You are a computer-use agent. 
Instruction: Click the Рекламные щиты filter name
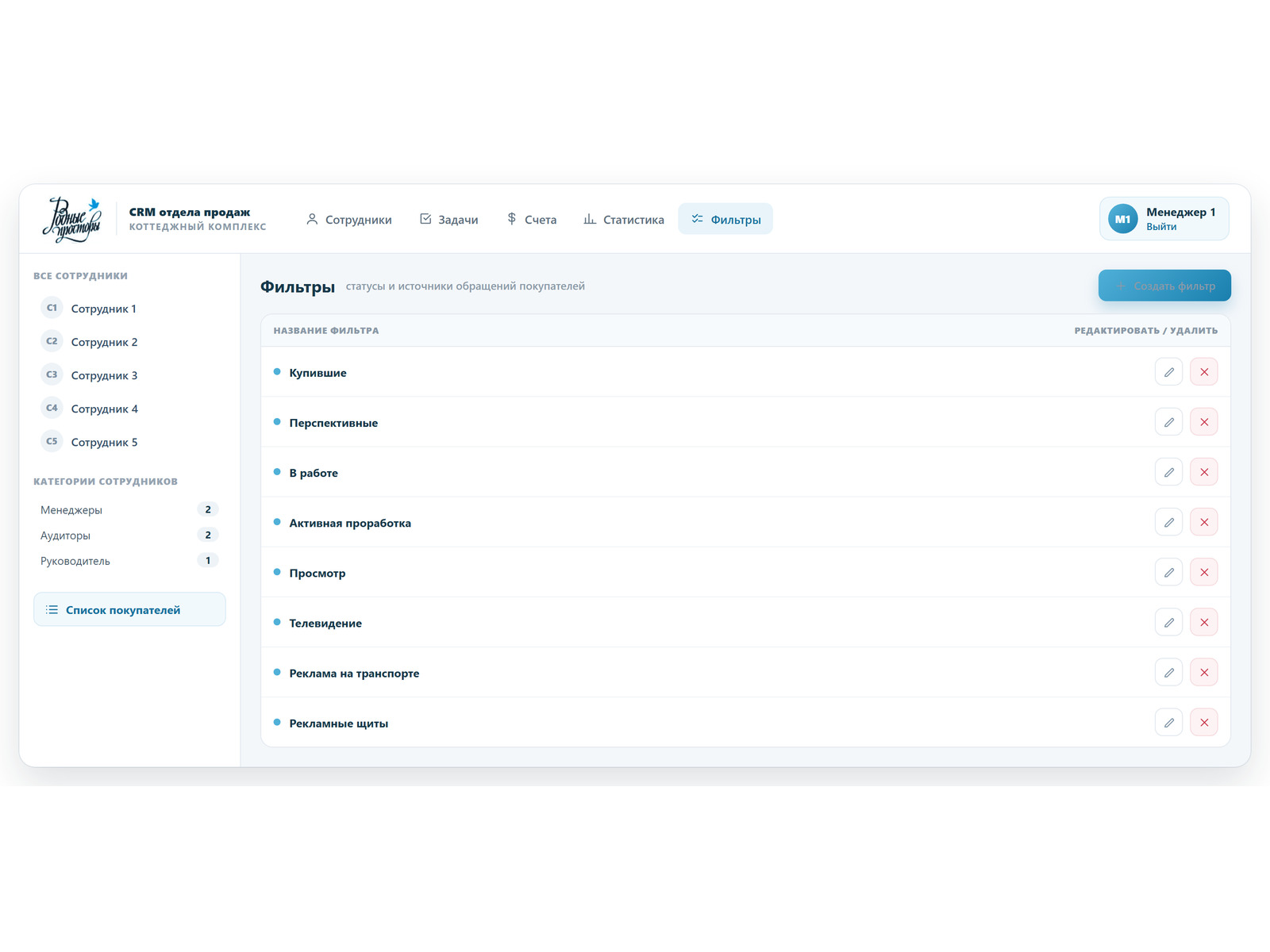coord(339,724)
